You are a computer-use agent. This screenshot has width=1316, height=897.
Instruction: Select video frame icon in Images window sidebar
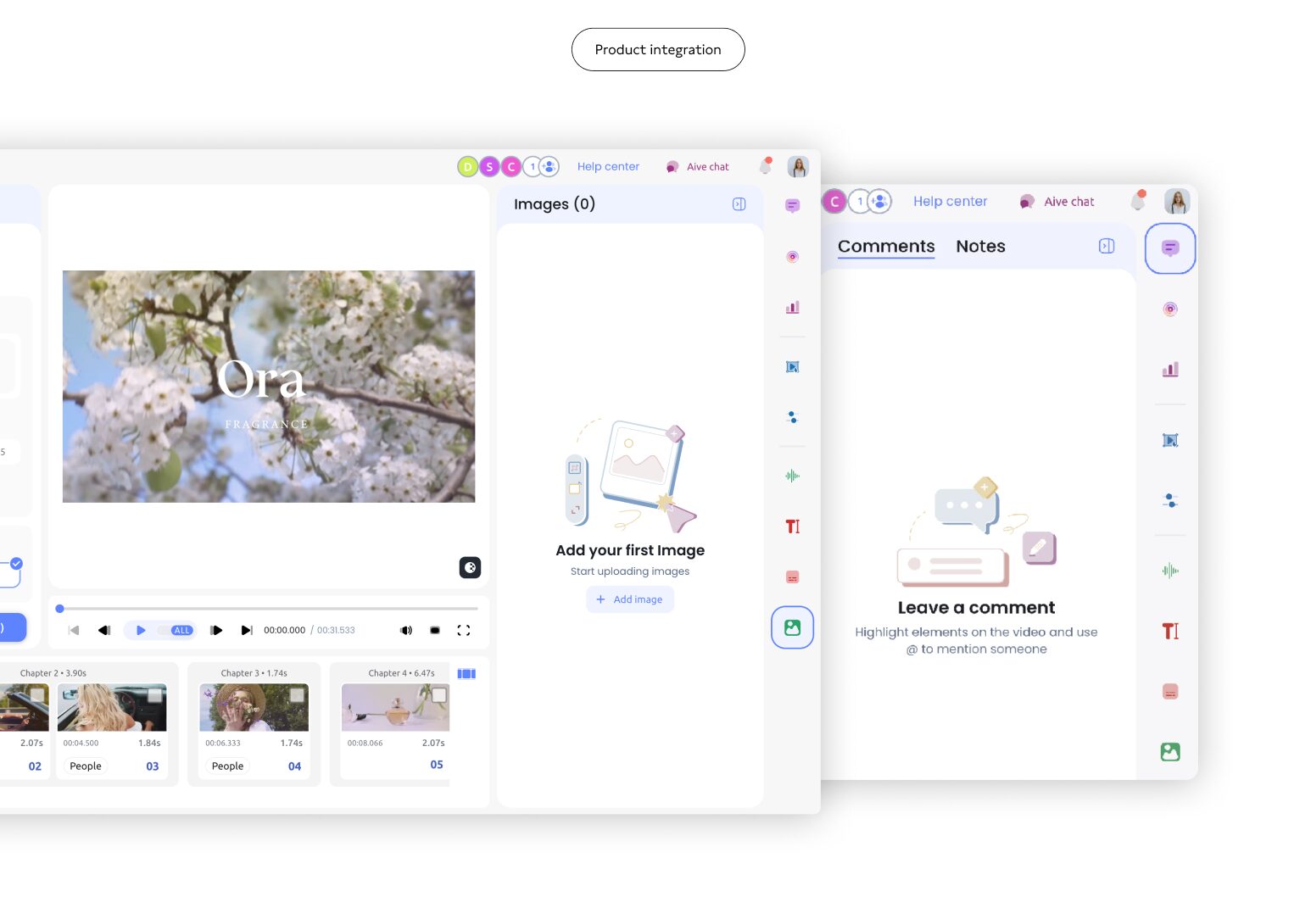point(792,367)
